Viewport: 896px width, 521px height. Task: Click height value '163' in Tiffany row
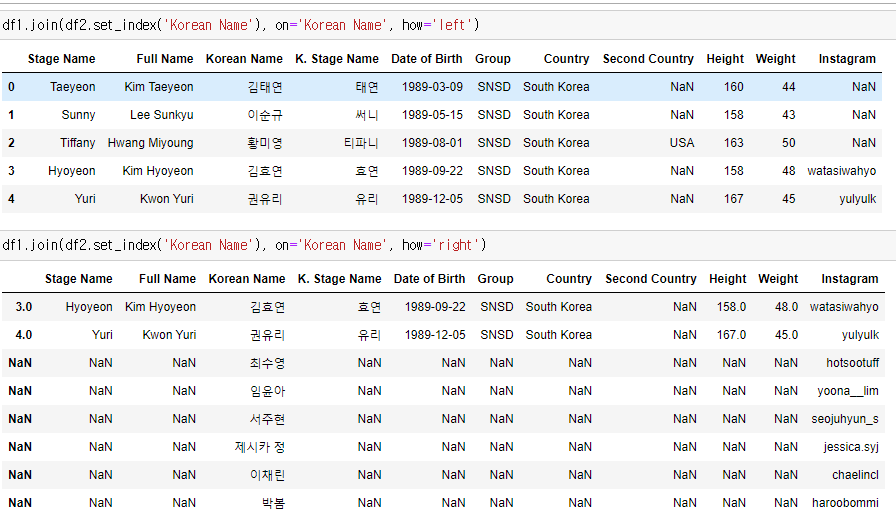coord(733,143)
